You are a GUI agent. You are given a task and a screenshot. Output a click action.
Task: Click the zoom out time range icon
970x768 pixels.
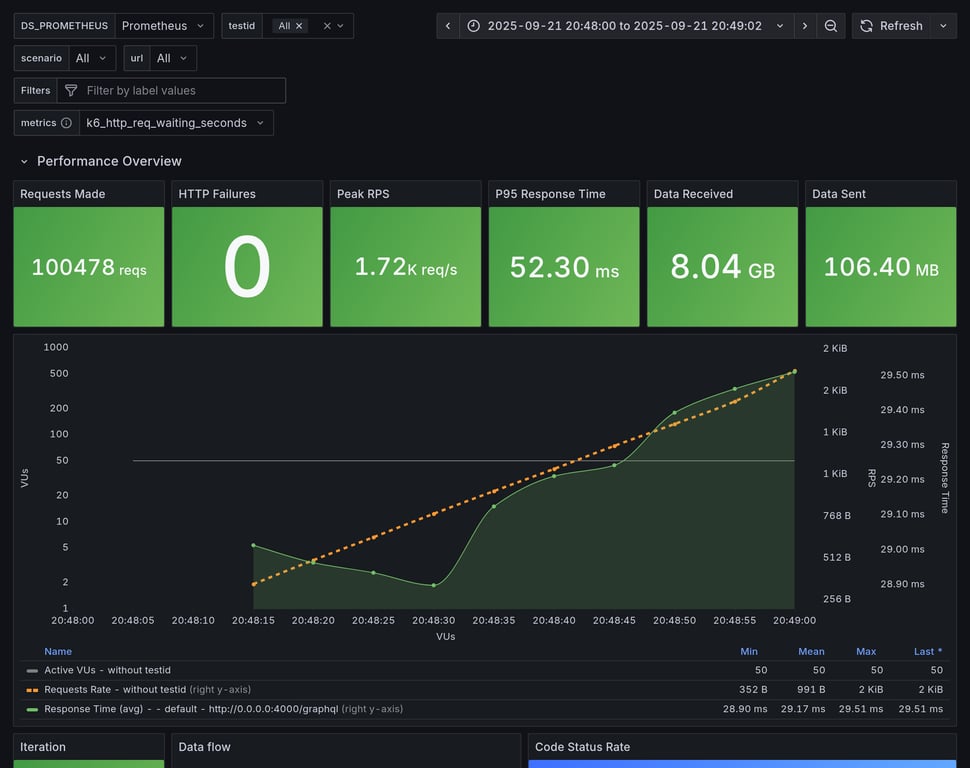831,26
